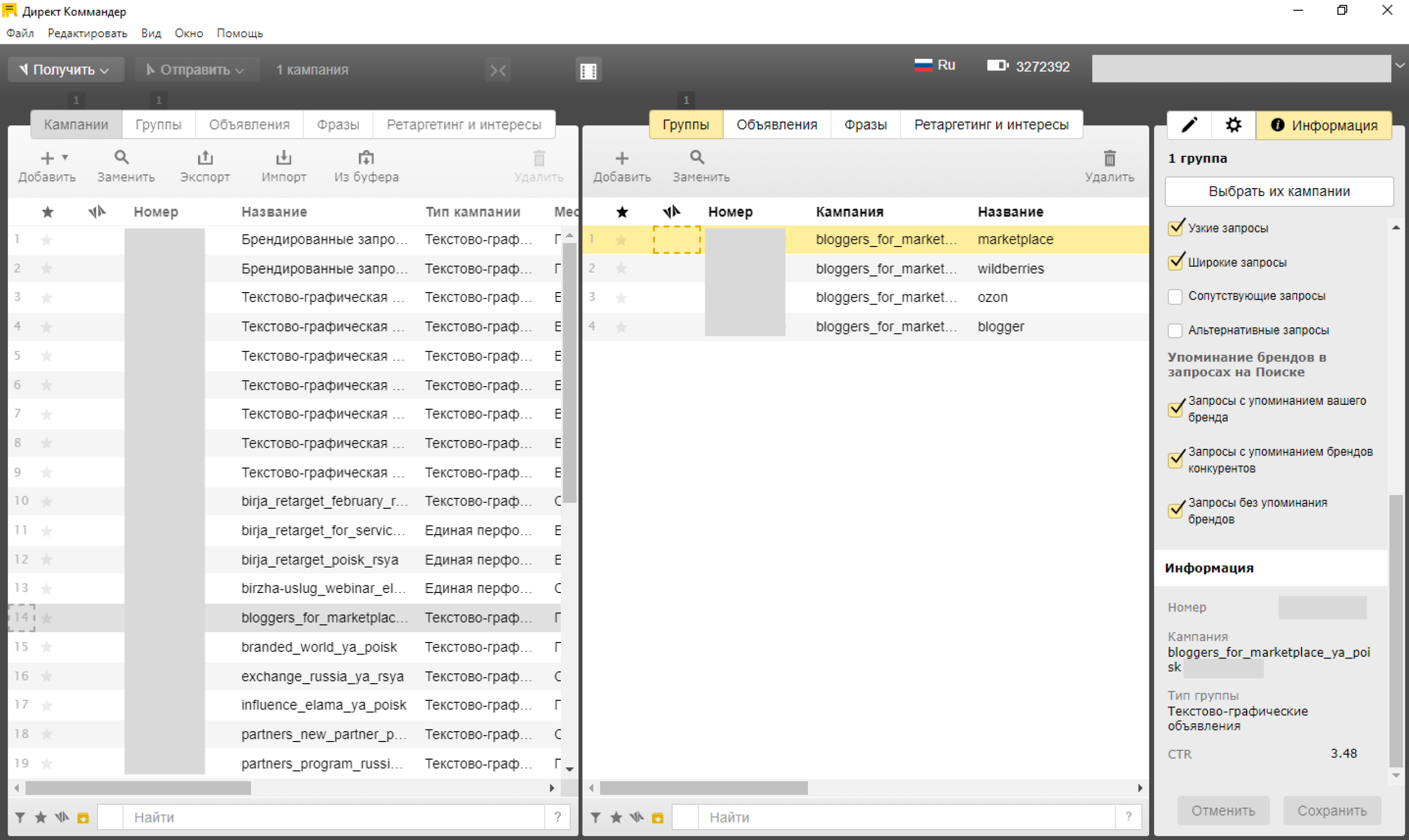Expand the account selector dropdown at top right
Viewport: 1409px width, 840px height.
[1400, 66]
